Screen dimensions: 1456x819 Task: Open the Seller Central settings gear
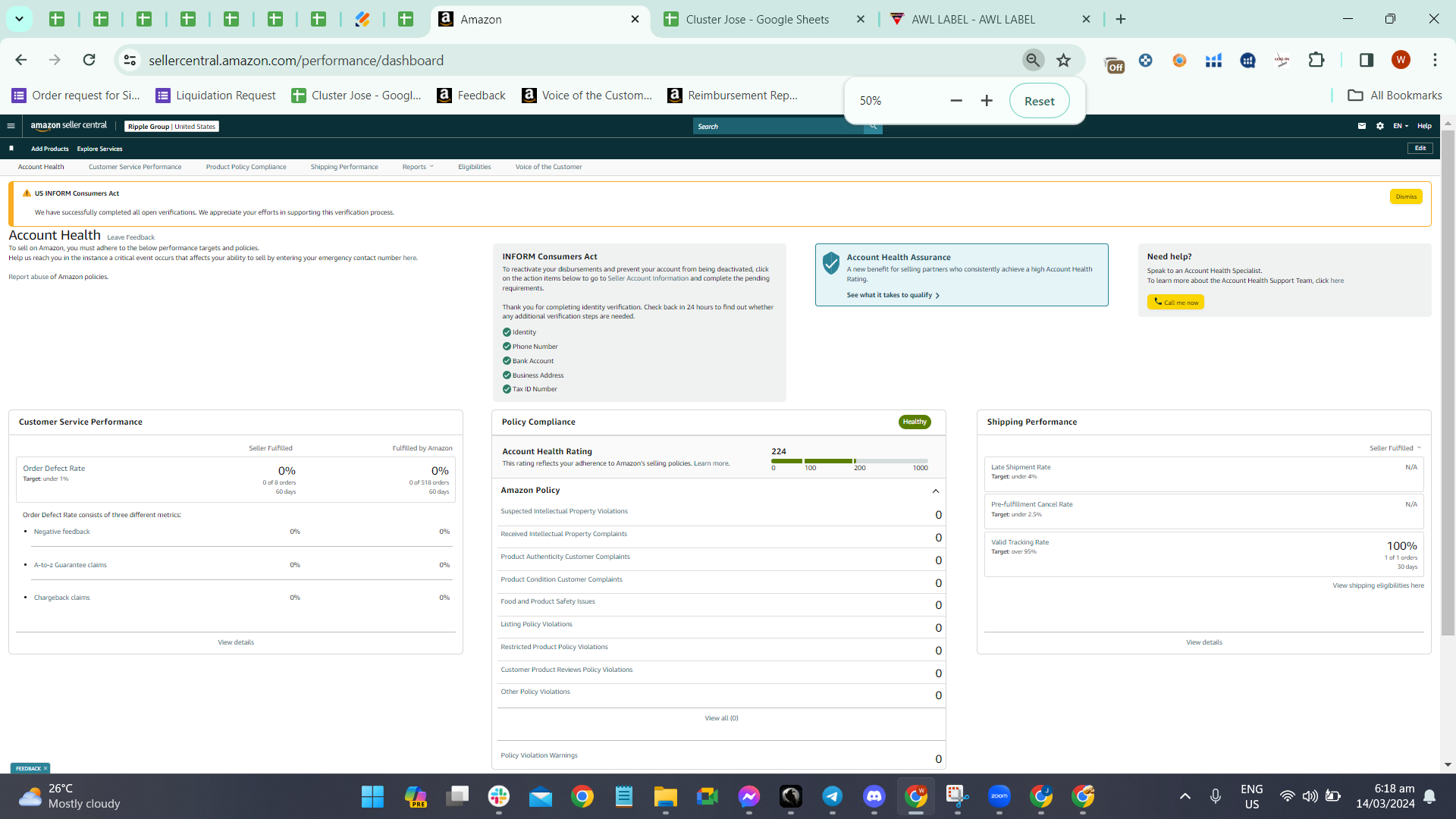pyautogui.click(x=1380, y=126)
